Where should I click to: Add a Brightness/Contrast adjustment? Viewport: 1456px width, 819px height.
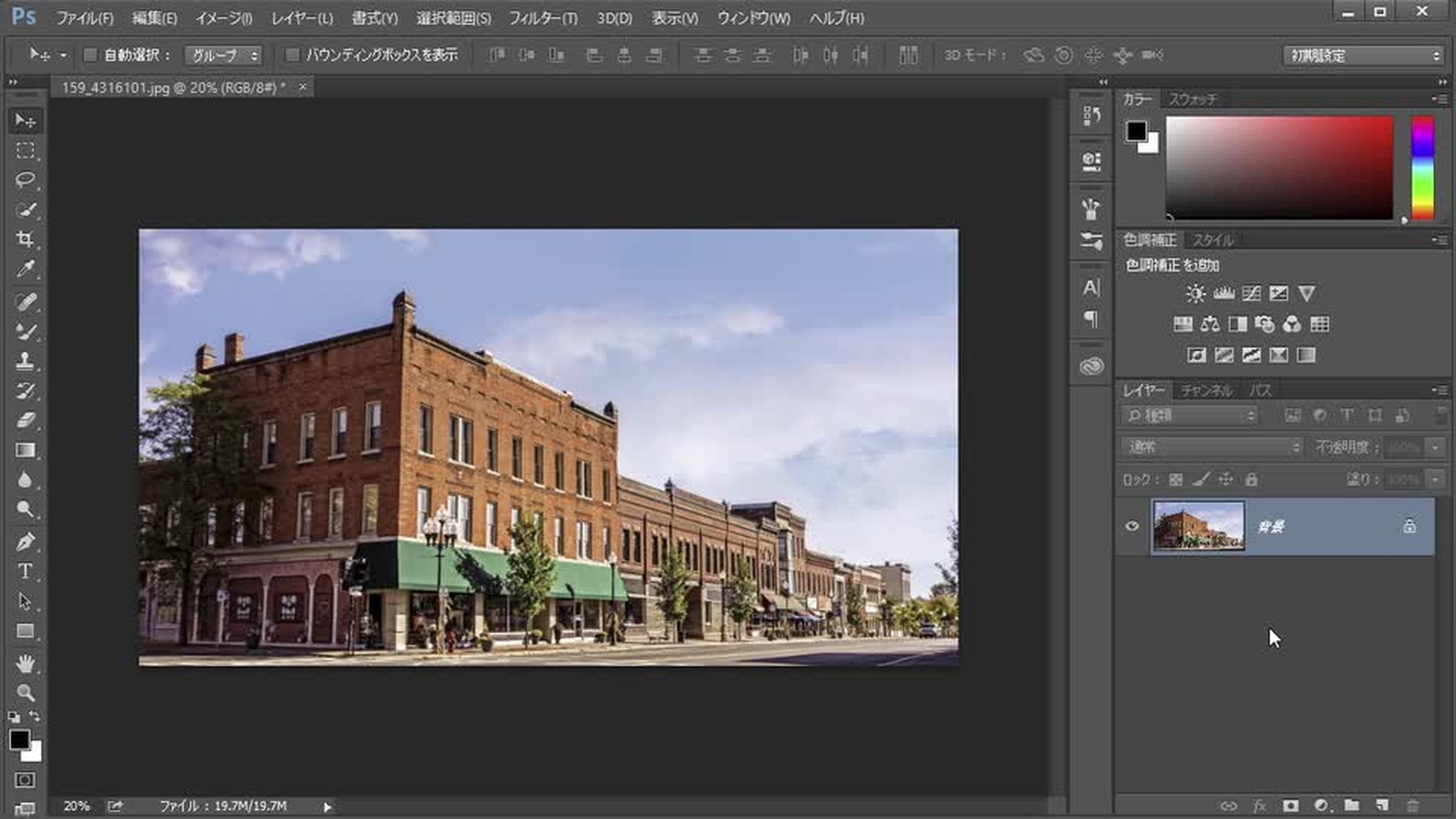tap(1196, 293)
